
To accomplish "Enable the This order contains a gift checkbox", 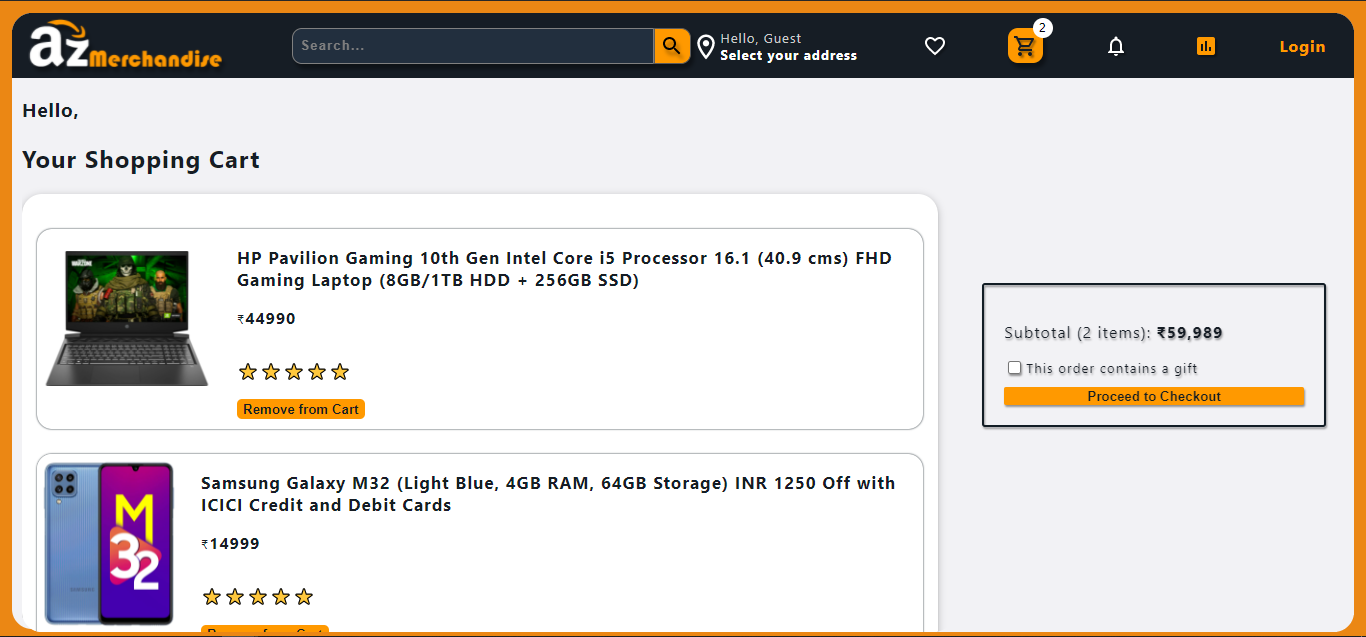I will point(1014,368).
